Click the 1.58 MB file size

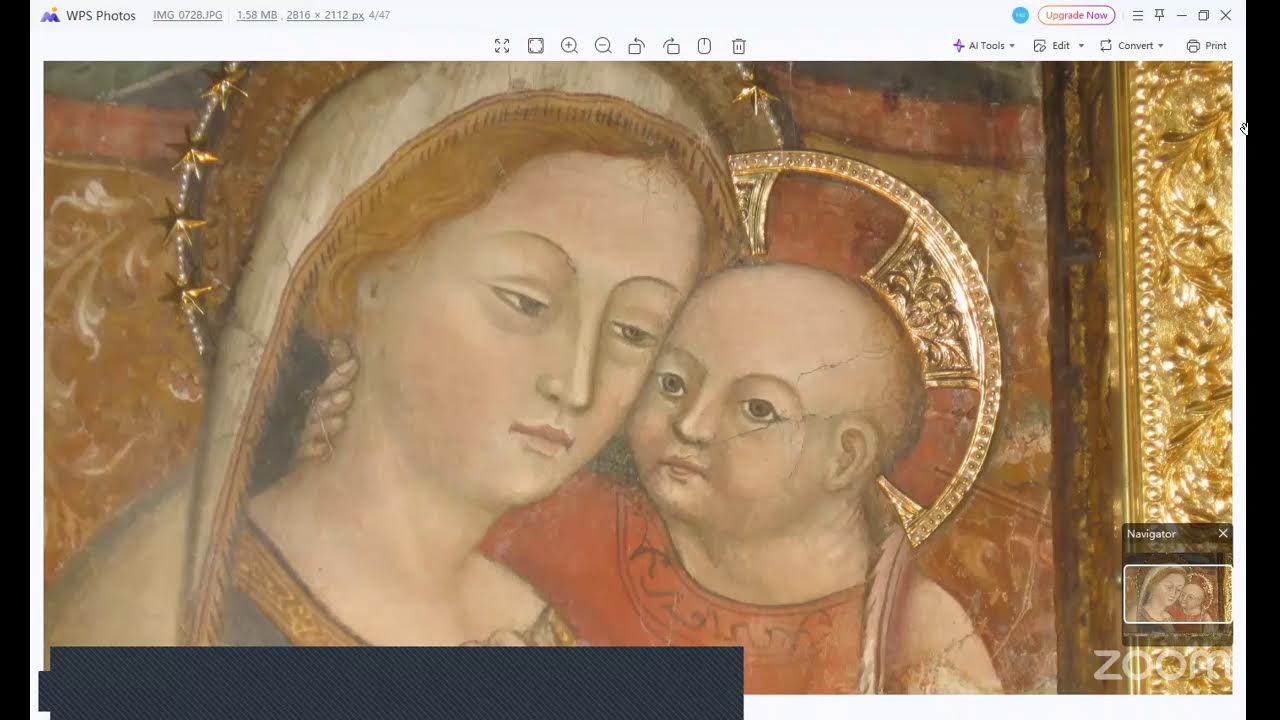(257, 16)
